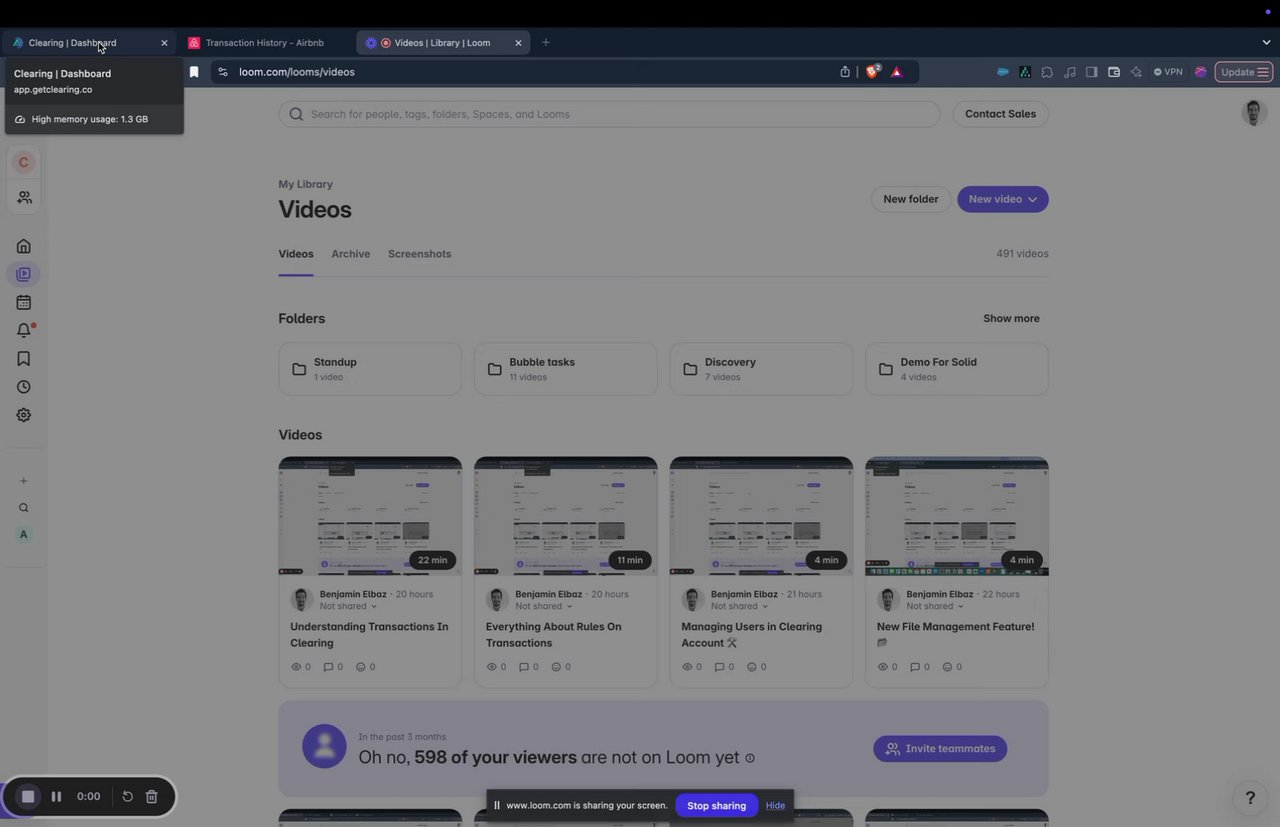Click the bookmark icon beside address bar
Image resolution: width=1280 pixels, height=827 pixels.
click(x=194, y=72)
